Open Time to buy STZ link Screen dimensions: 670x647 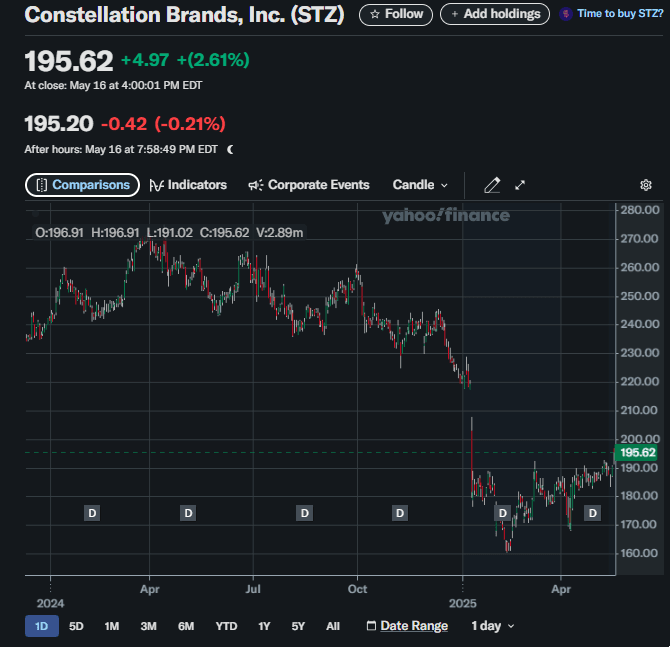pyautogui.click(x=610, y=14)
